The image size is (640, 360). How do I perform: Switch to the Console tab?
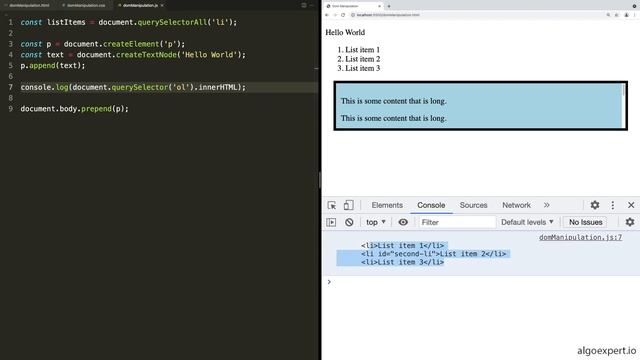click(431, 205)
